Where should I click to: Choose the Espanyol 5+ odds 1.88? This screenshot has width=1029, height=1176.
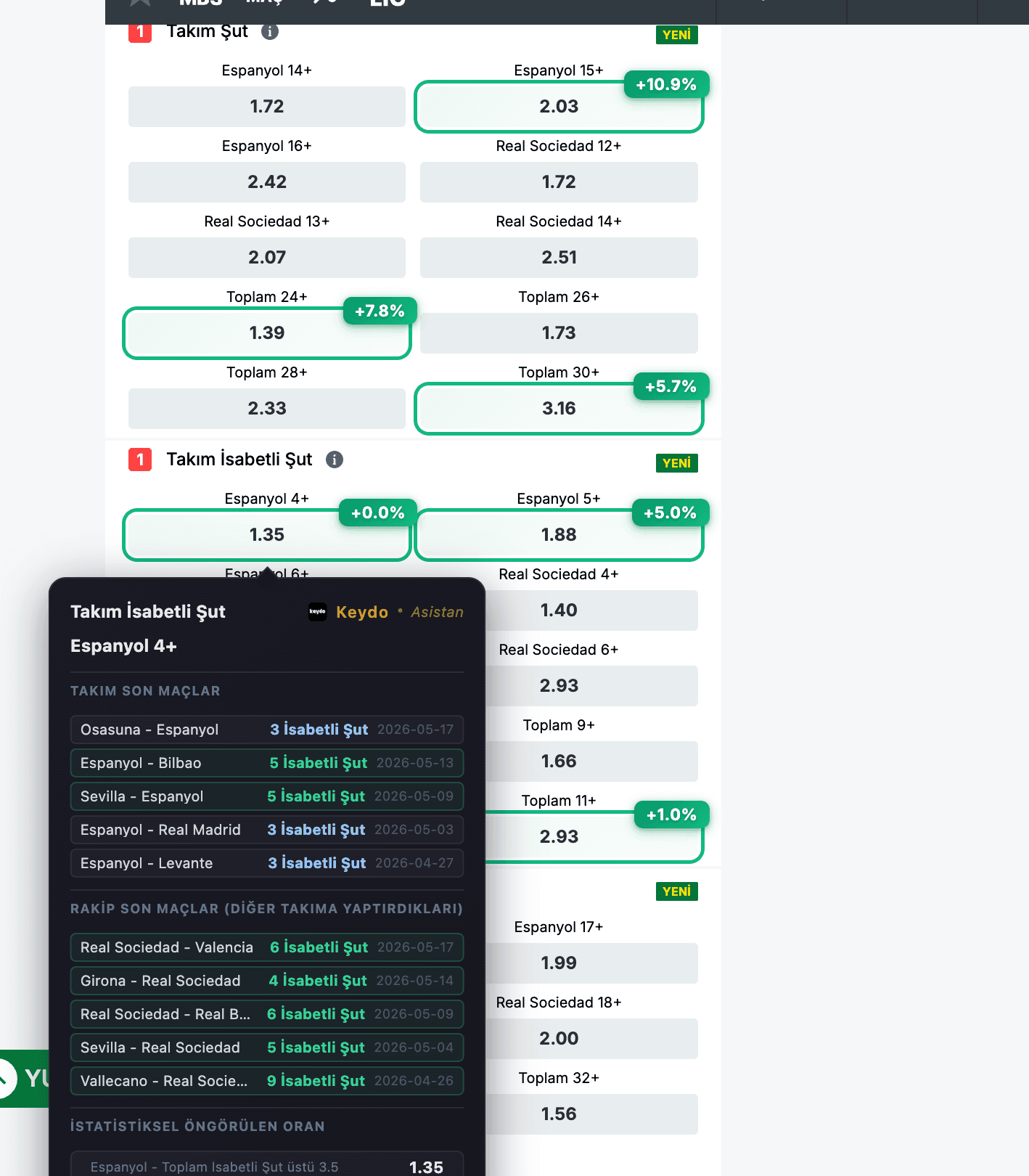point(559,535)
